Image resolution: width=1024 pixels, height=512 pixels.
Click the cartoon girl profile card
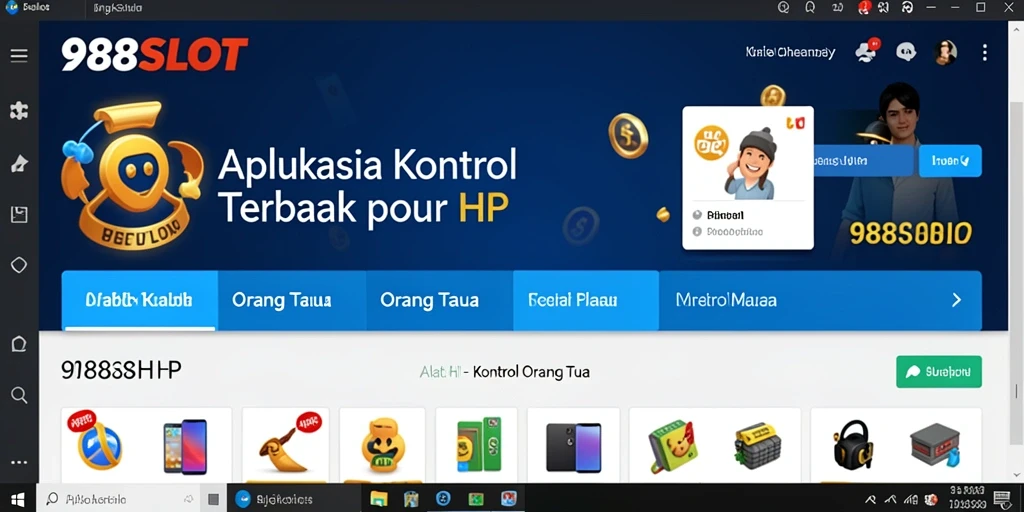[x=748, y=178]
